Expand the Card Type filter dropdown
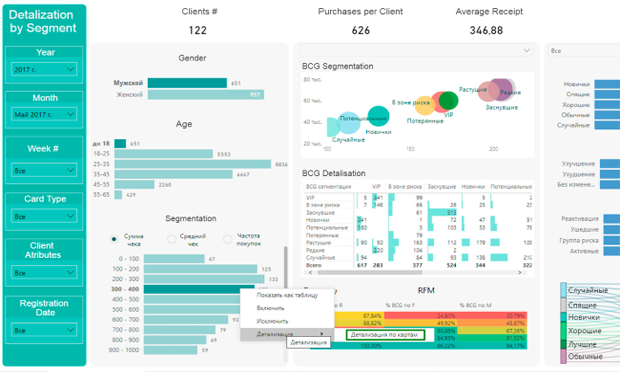Viewport: 620px width, 372px height. [44, 216]
